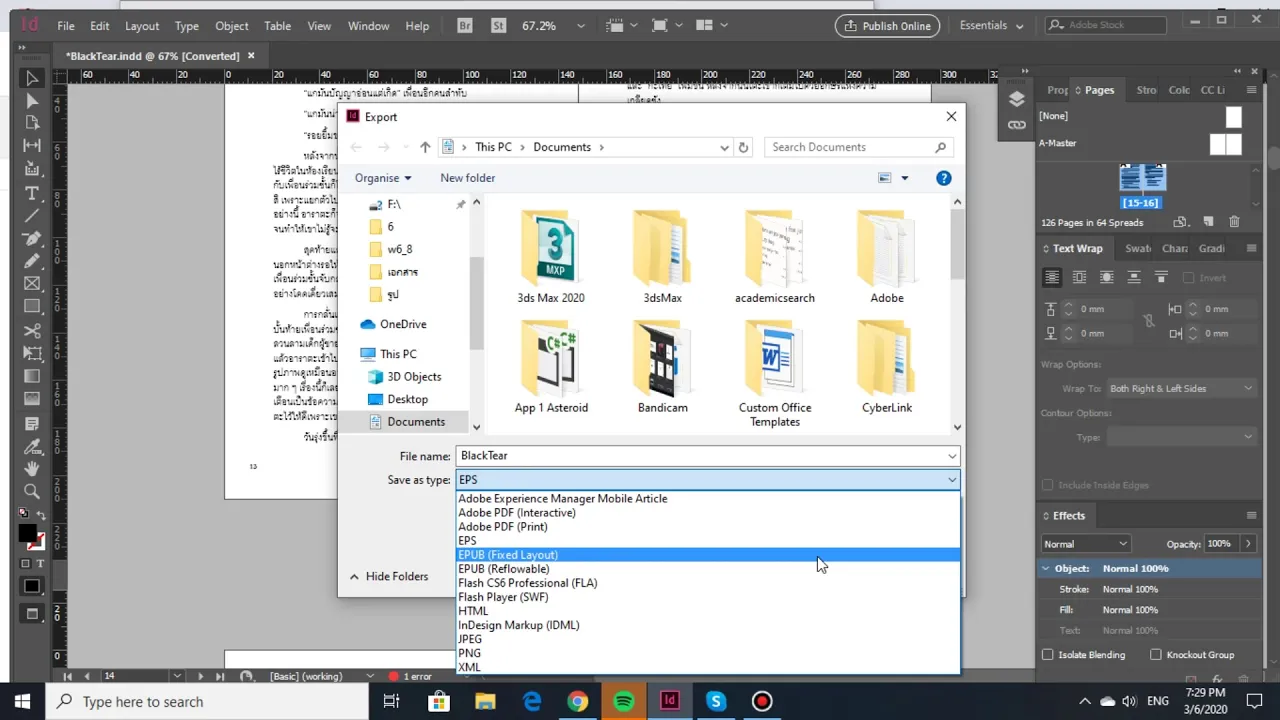Image resolution: width=1280 pixels, height=720 pixels.
Task: Select the Pen tool
Action: point(31,239)
